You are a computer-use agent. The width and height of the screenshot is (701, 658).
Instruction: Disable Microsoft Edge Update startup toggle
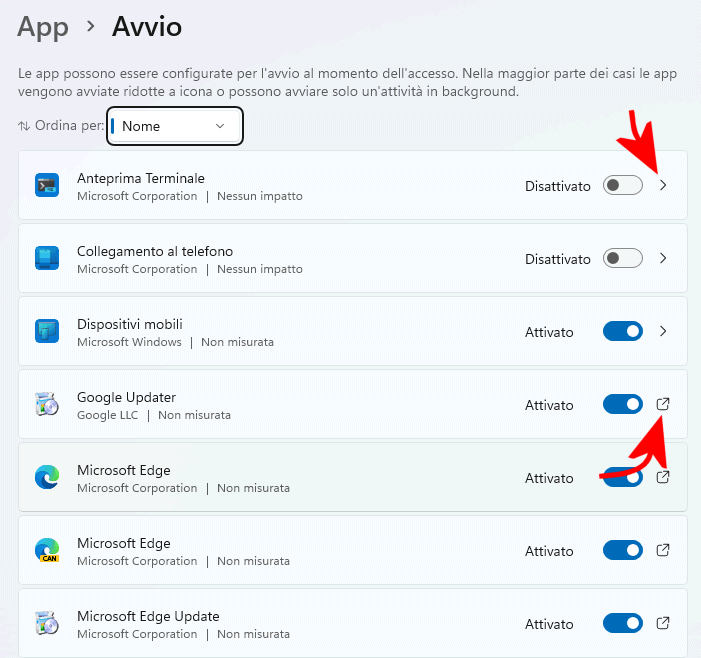(623, 623)
